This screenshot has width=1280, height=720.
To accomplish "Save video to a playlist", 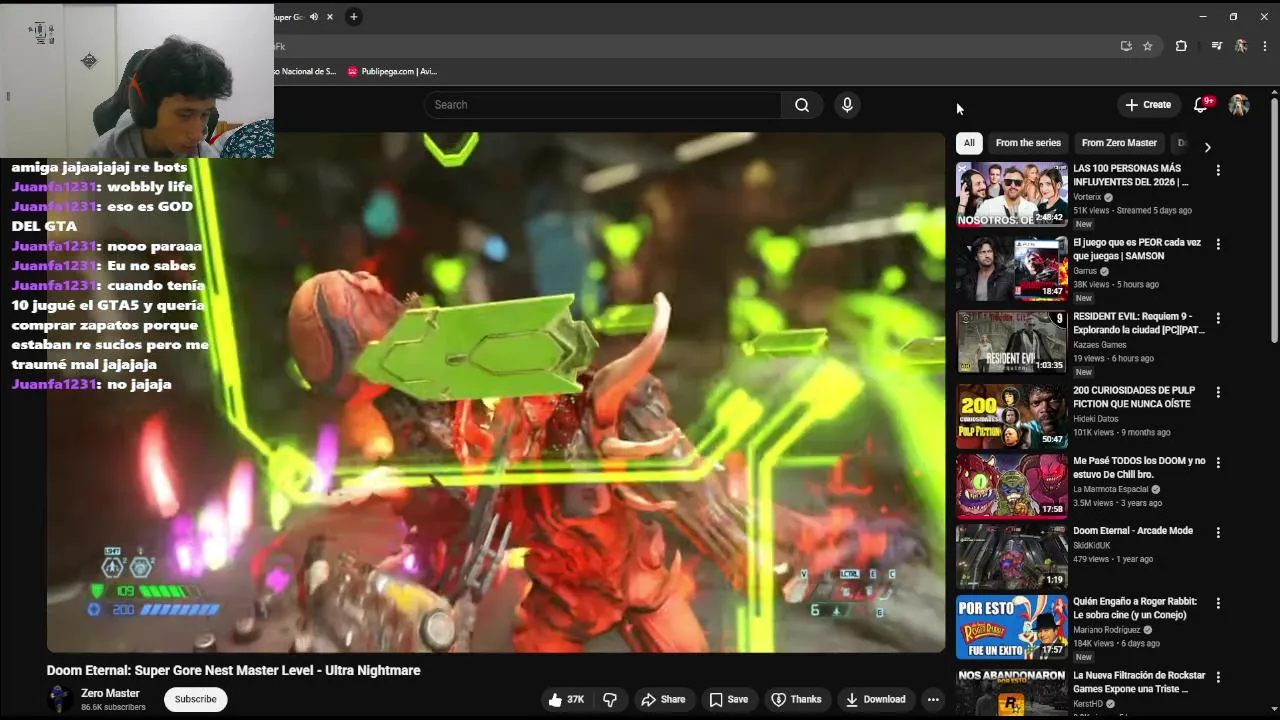I will point(728,700).
